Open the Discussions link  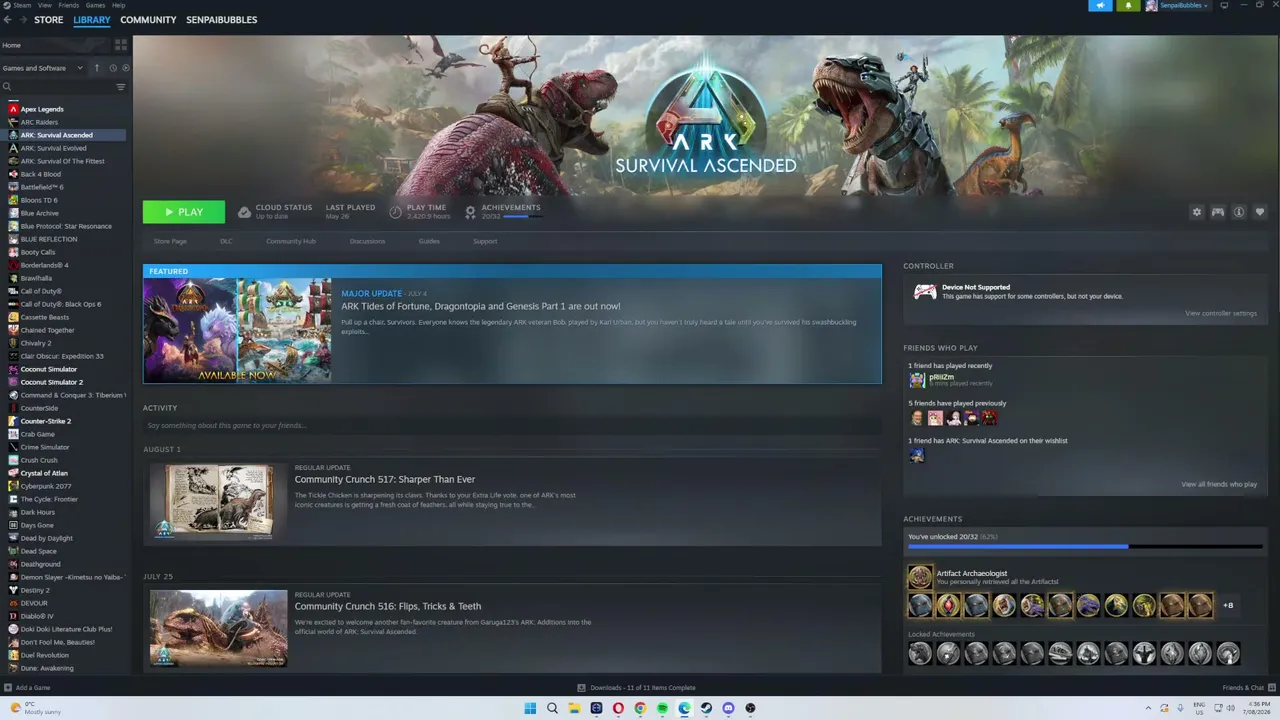pos(367,241)
